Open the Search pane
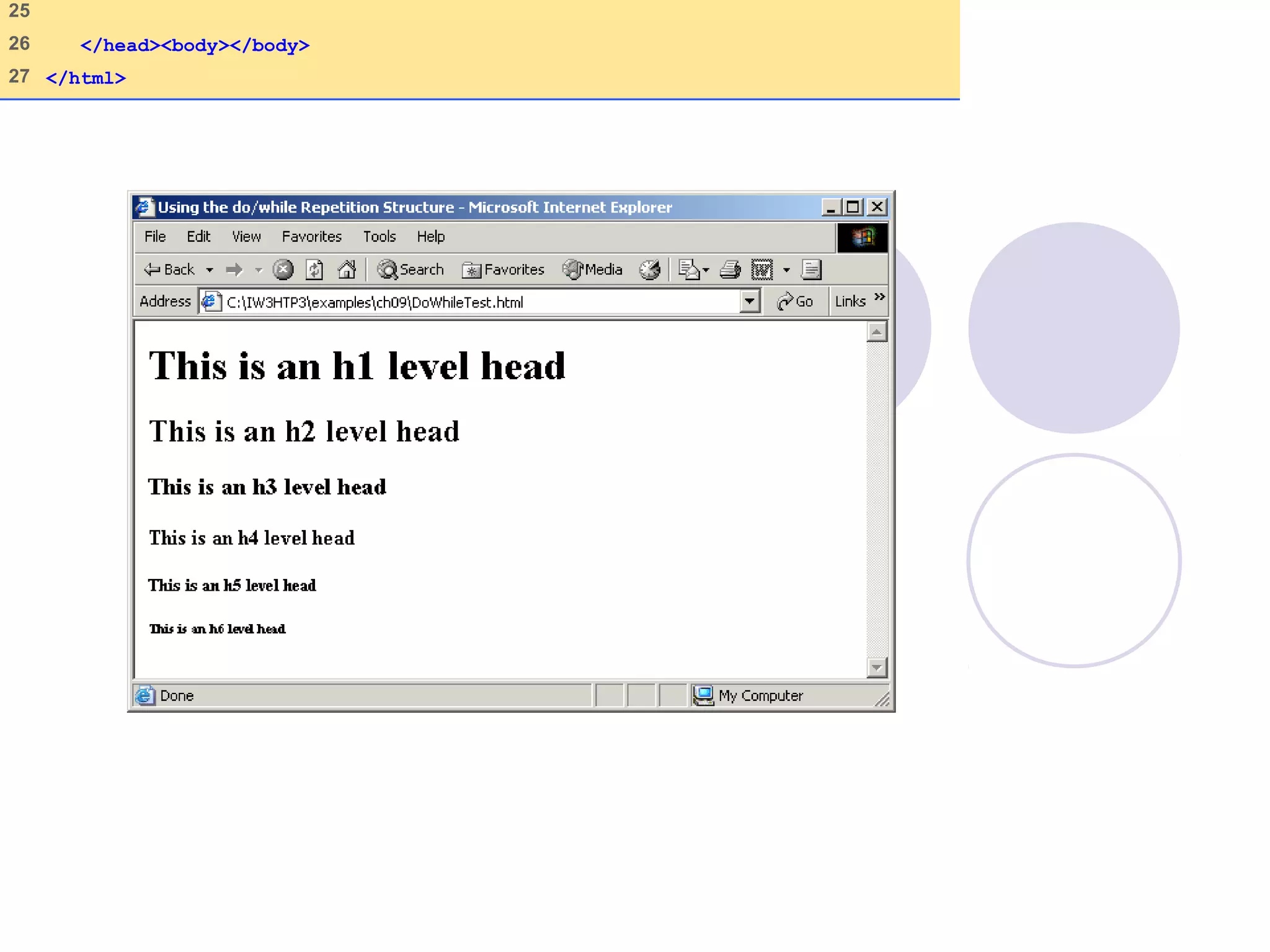 click(411, 270)
